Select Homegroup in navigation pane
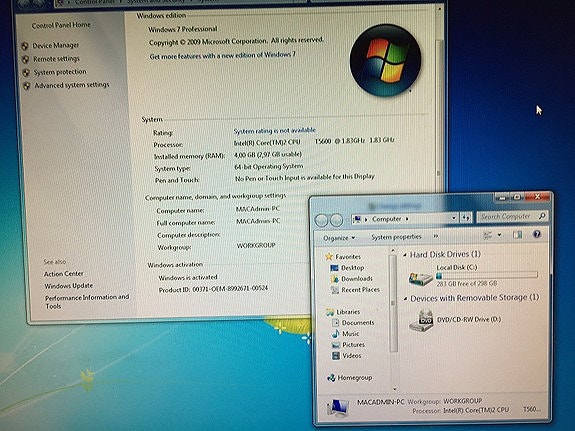The height and width of the screenshot is (431, 575). coord(355,377)
